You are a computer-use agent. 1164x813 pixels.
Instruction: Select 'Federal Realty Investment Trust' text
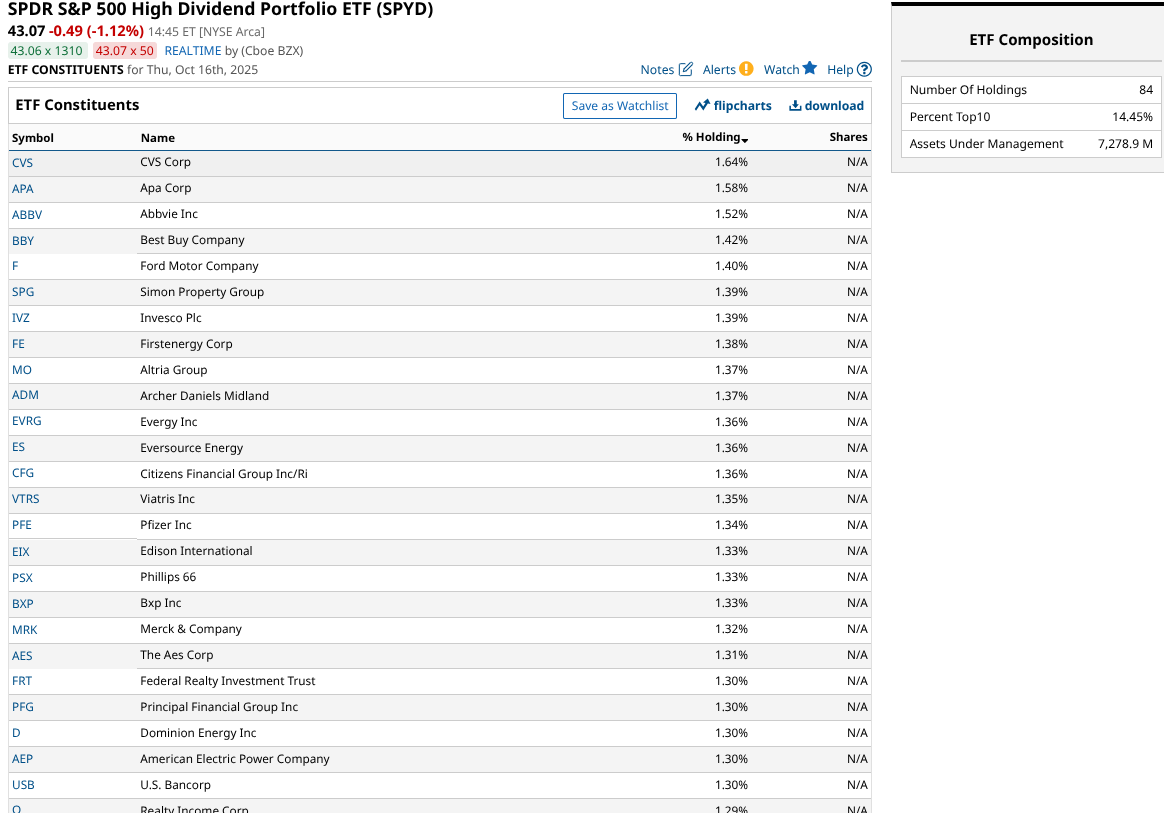tap(228, 681)
